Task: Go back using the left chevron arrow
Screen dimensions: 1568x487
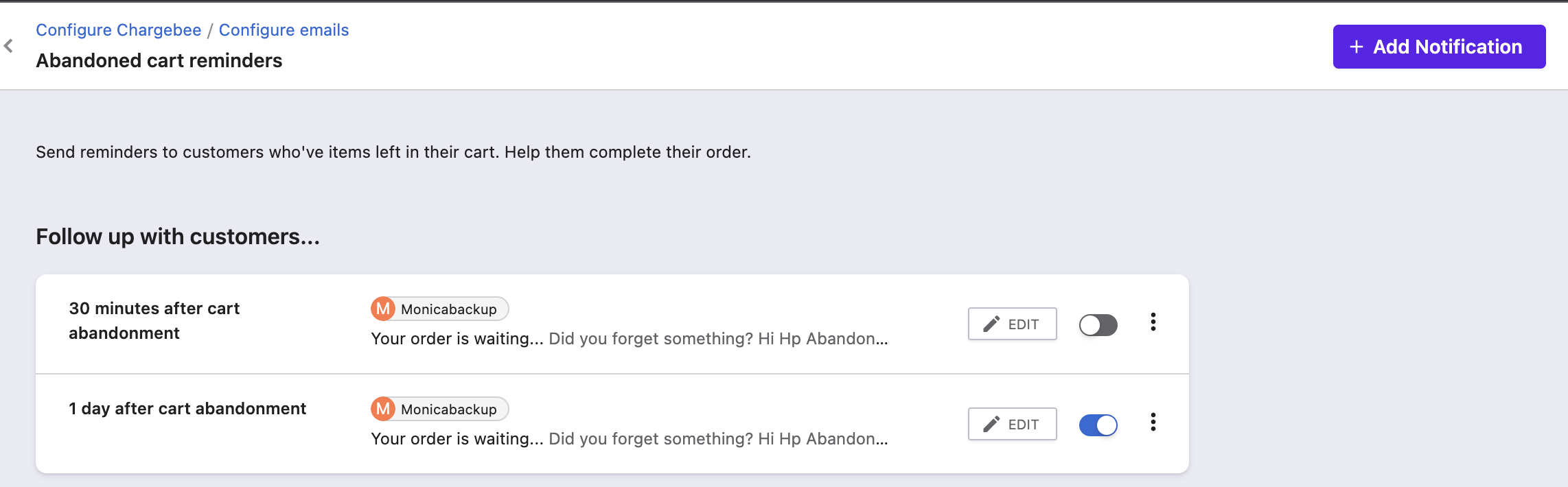Action: tap(9, 46)
